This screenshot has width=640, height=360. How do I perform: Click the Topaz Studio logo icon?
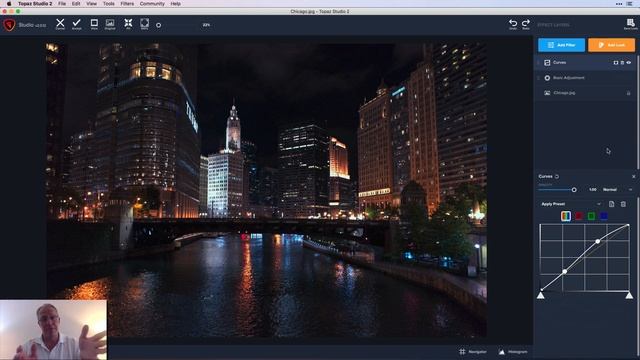pos(9,24)
